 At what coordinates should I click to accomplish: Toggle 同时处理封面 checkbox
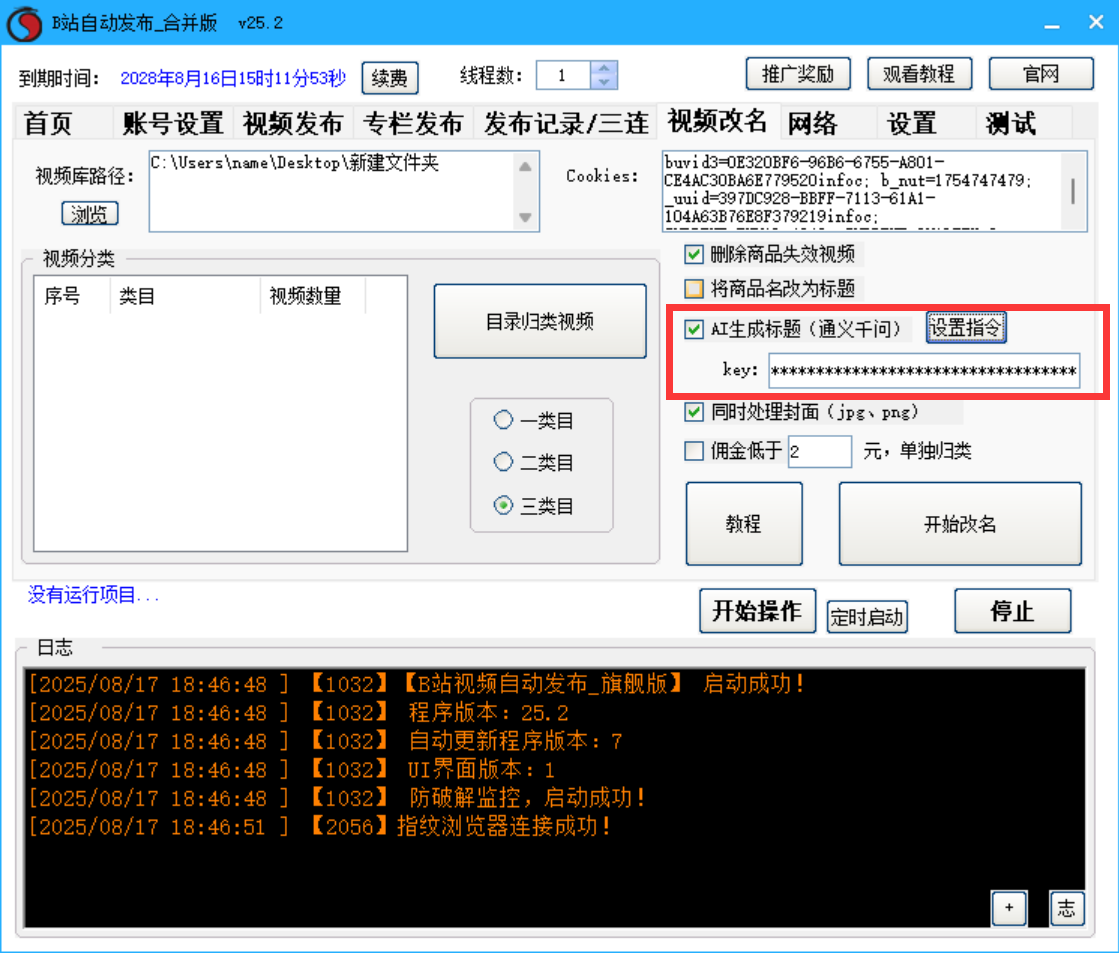point(694,412)
